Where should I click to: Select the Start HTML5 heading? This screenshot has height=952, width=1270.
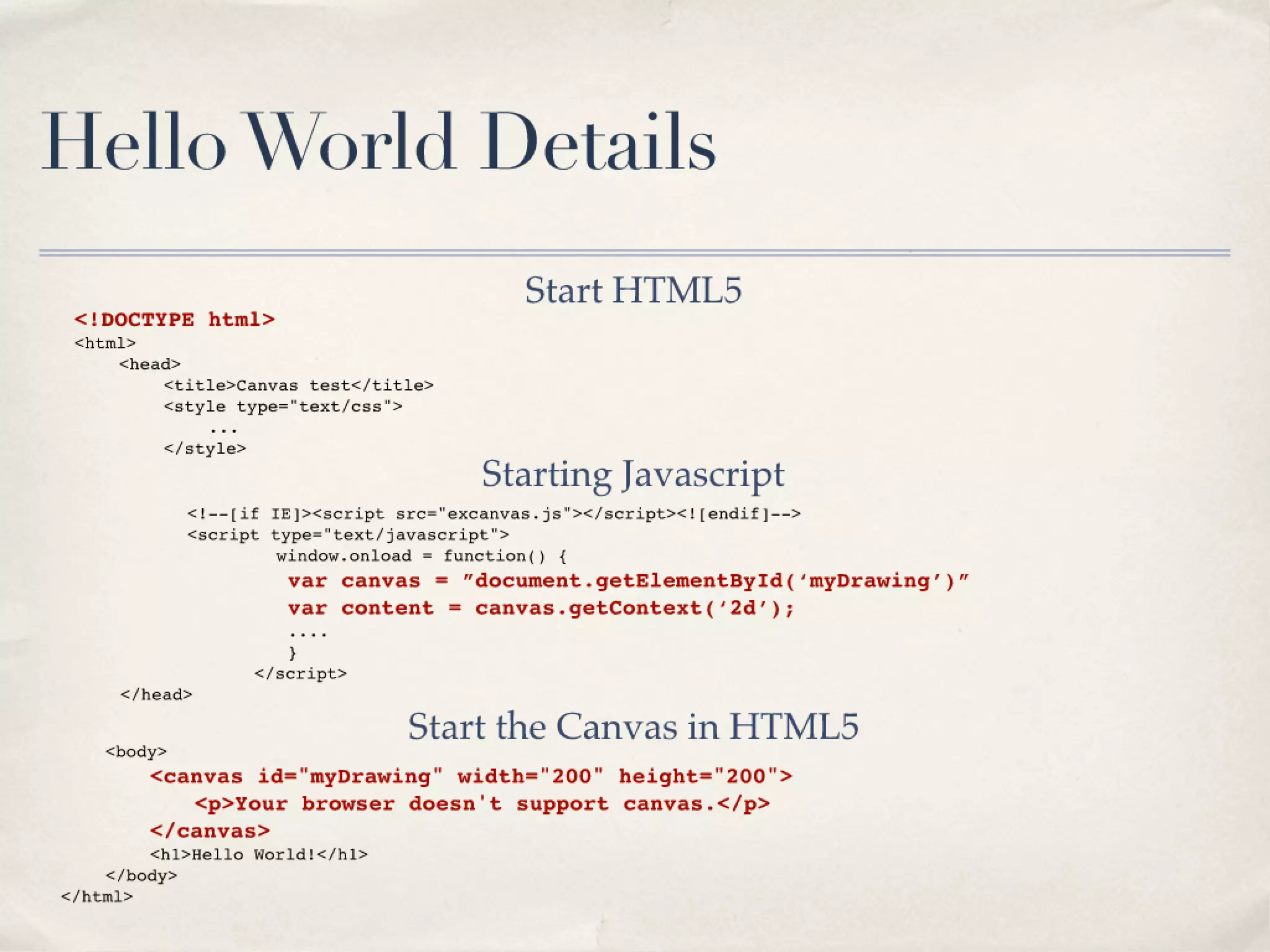coord(633,289)
